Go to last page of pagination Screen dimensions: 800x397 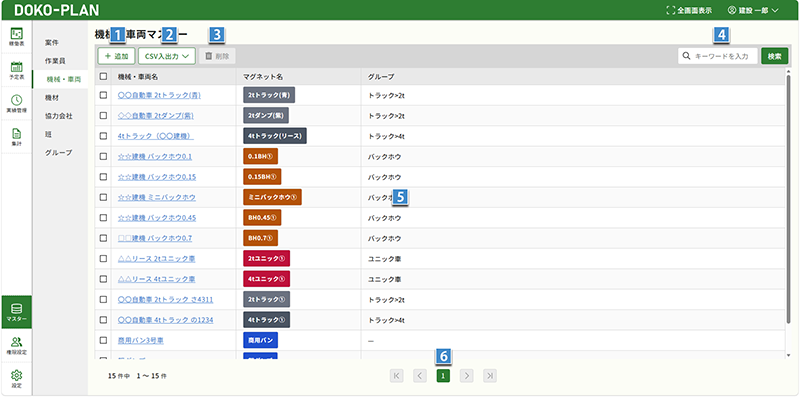click(490, 376)
